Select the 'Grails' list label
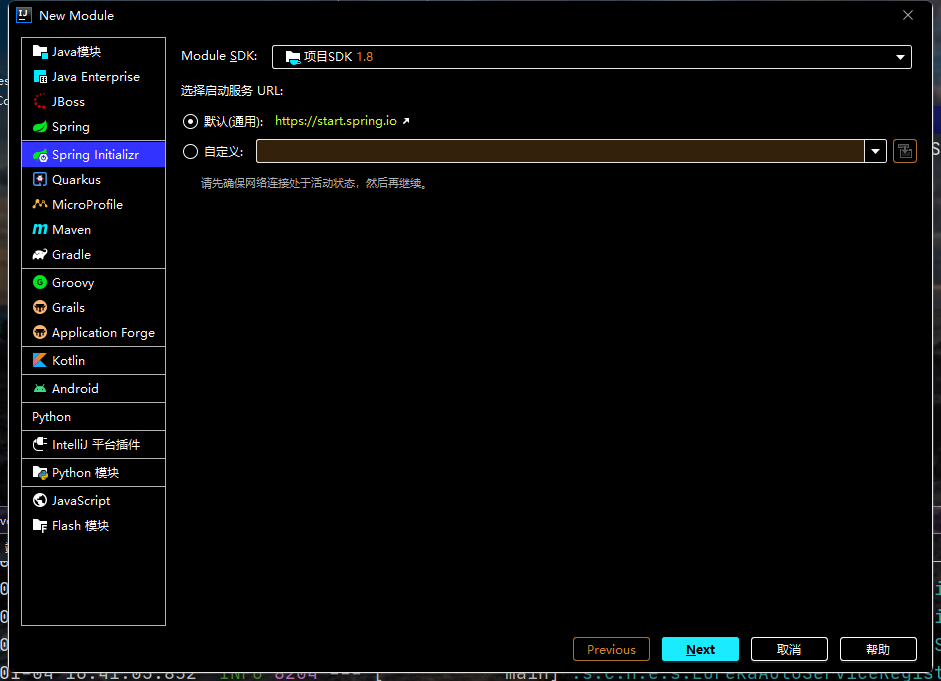 pyautogui.click(x=68, y=308)
